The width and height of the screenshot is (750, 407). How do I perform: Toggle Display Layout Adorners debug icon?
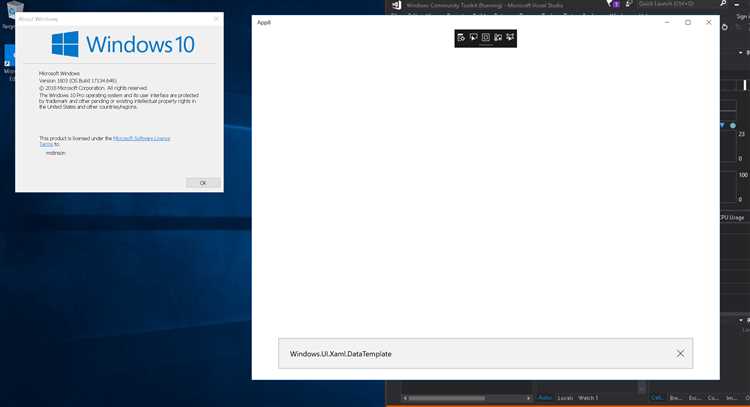point(485,37)
